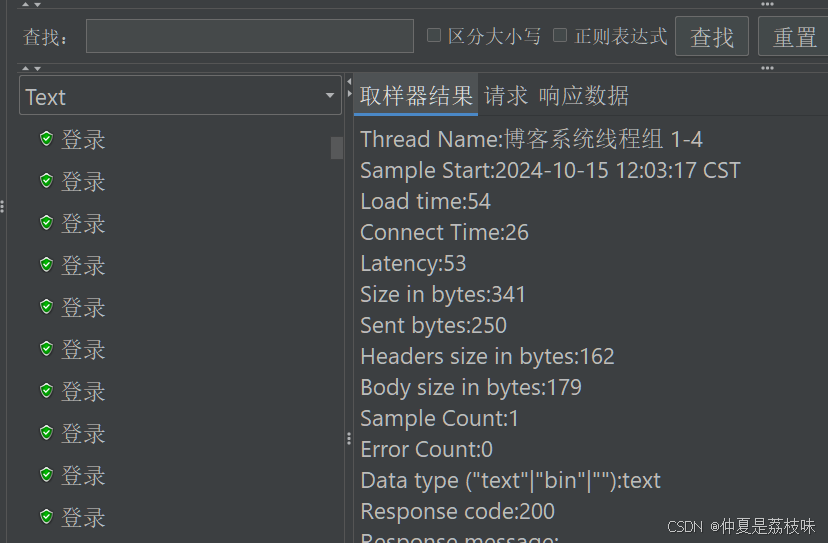Select the Sample Count:1 line
The width and height of the screenshot is (828, 543).
pyautogui.click(x=439, y=418)
